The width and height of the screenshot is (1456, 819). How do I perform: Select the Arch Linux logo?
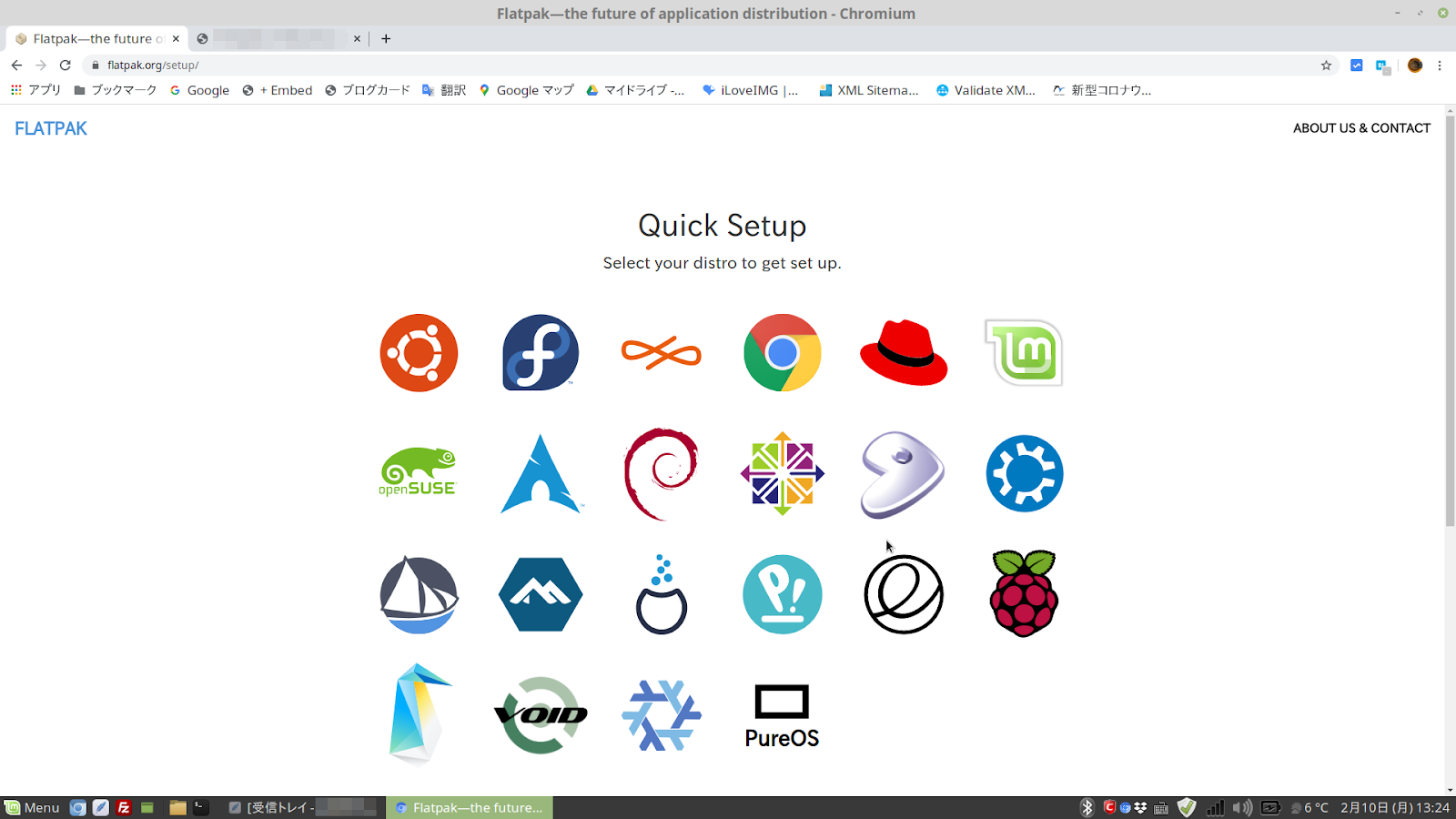(x=541, y=473)
